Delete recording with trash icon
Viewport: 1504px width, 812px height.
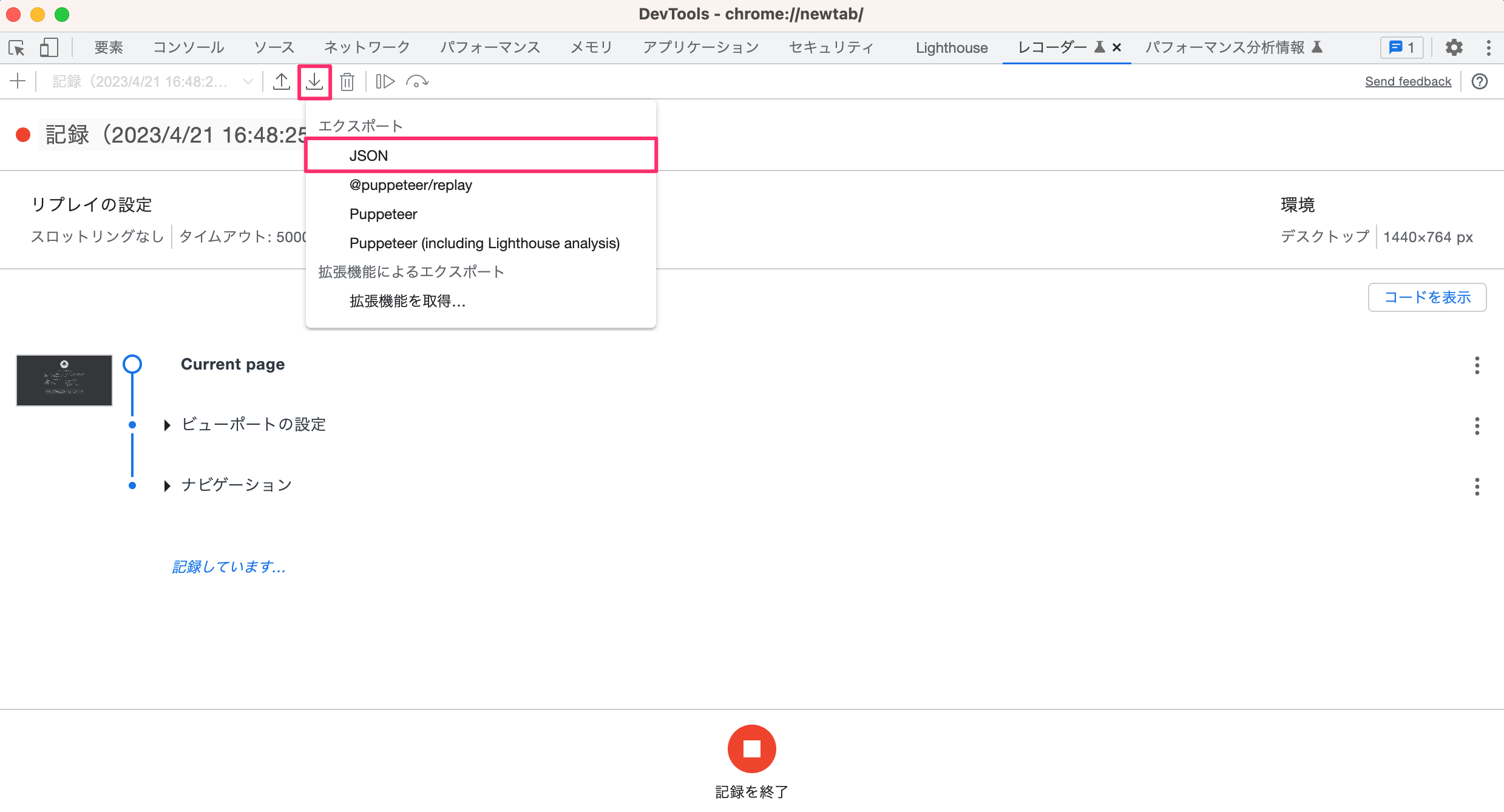click(347, 81)
